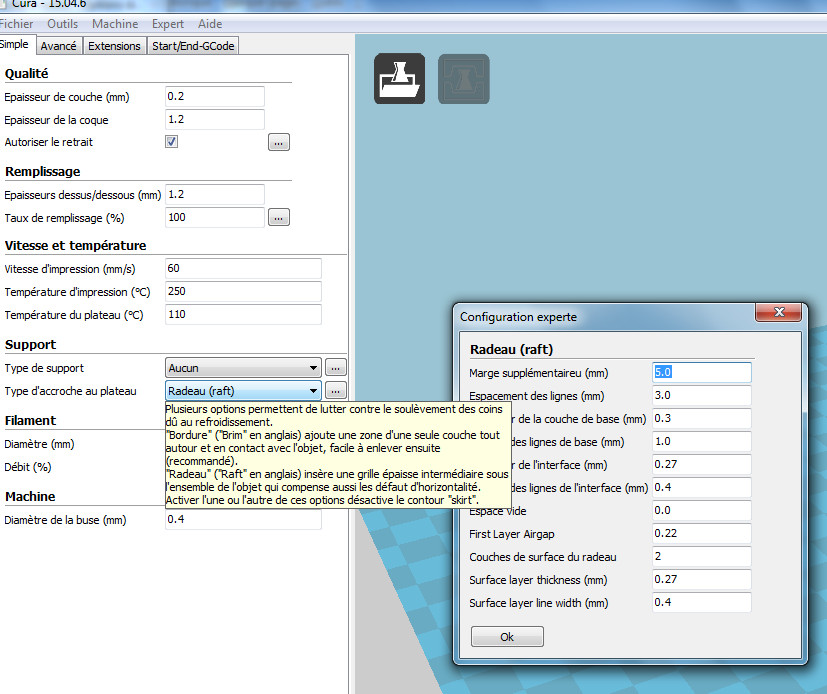Click the Diamètre de la buse field

point(243,519)
